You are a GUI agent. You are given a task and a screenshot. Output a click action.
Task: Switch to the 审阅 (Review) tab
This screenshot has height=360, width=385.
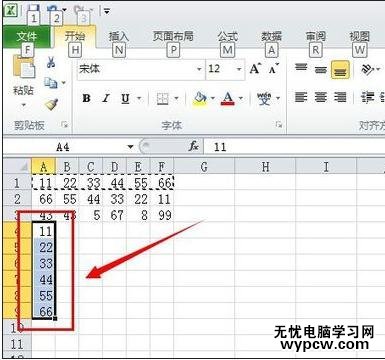pos(315,36)
